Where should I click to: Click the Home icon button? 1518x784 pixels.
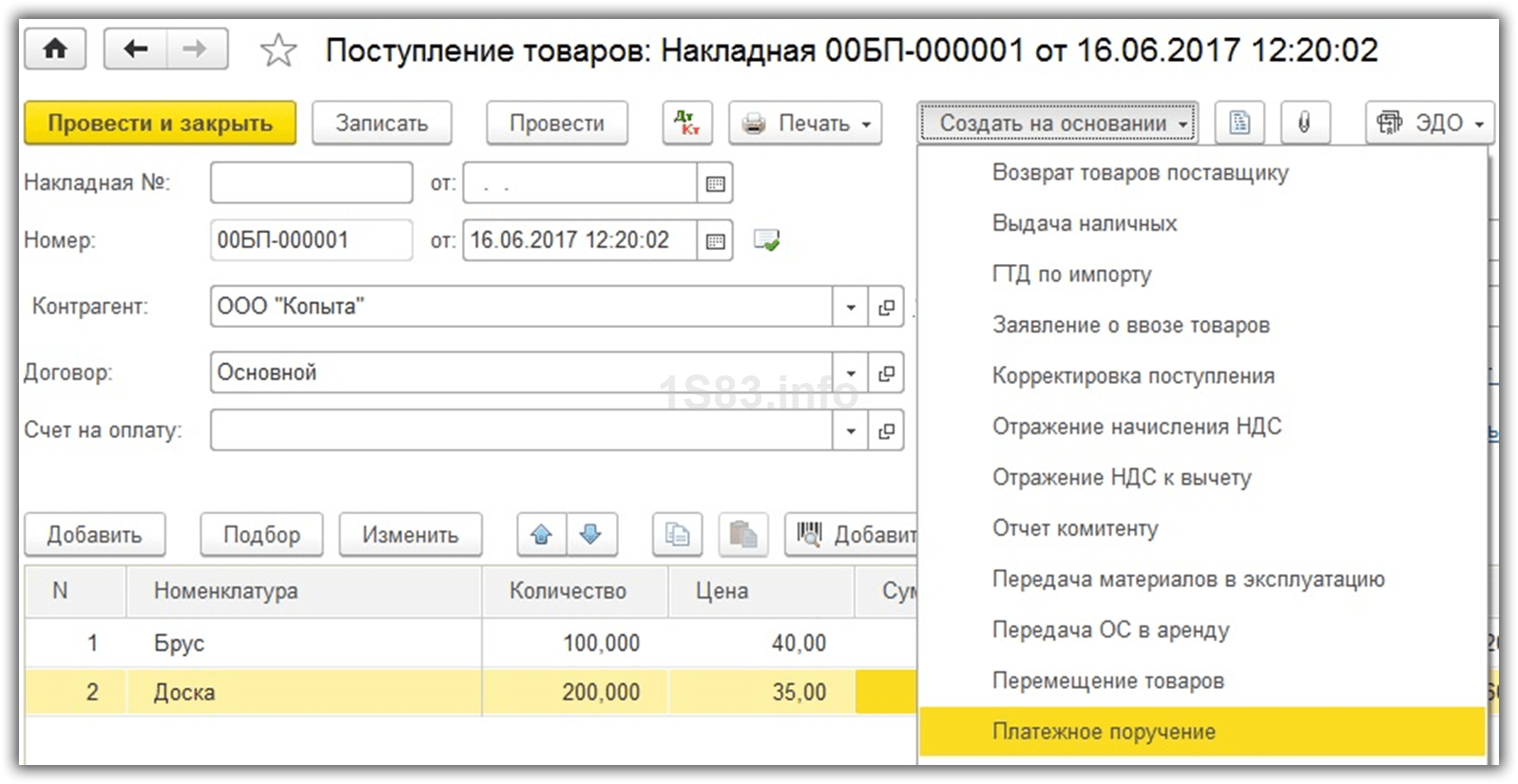click(55, 49)
